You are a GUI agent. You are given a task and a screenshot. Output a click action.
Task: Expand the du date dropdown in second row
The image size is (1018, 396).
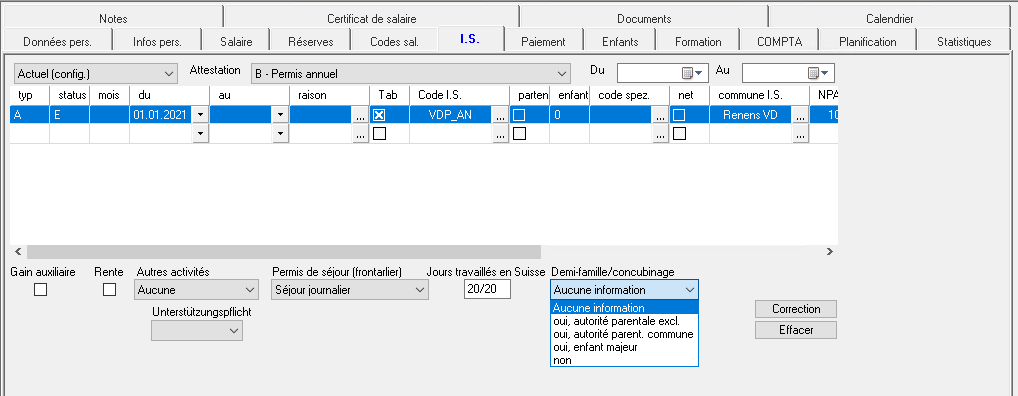pos(200,134)
